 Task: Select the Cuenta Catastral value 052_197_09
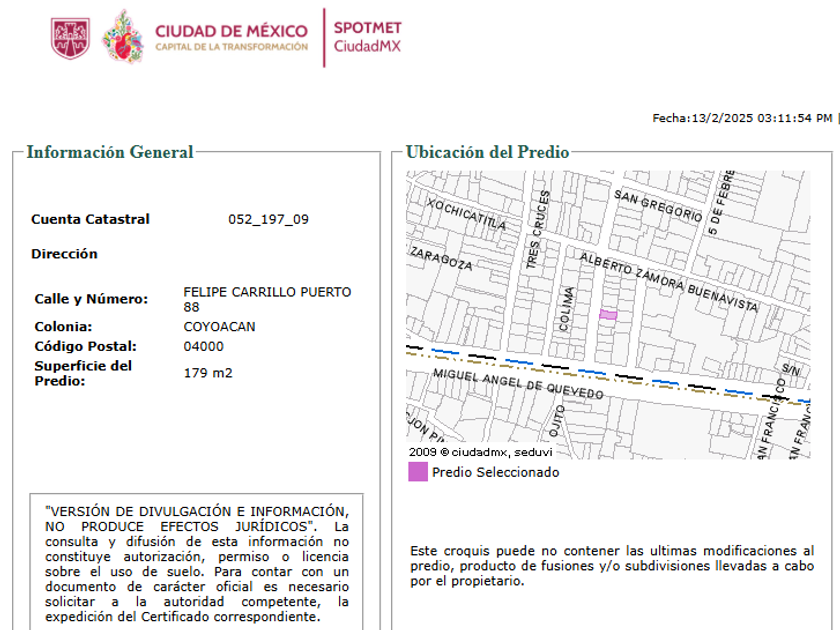(x=268, y=219)
